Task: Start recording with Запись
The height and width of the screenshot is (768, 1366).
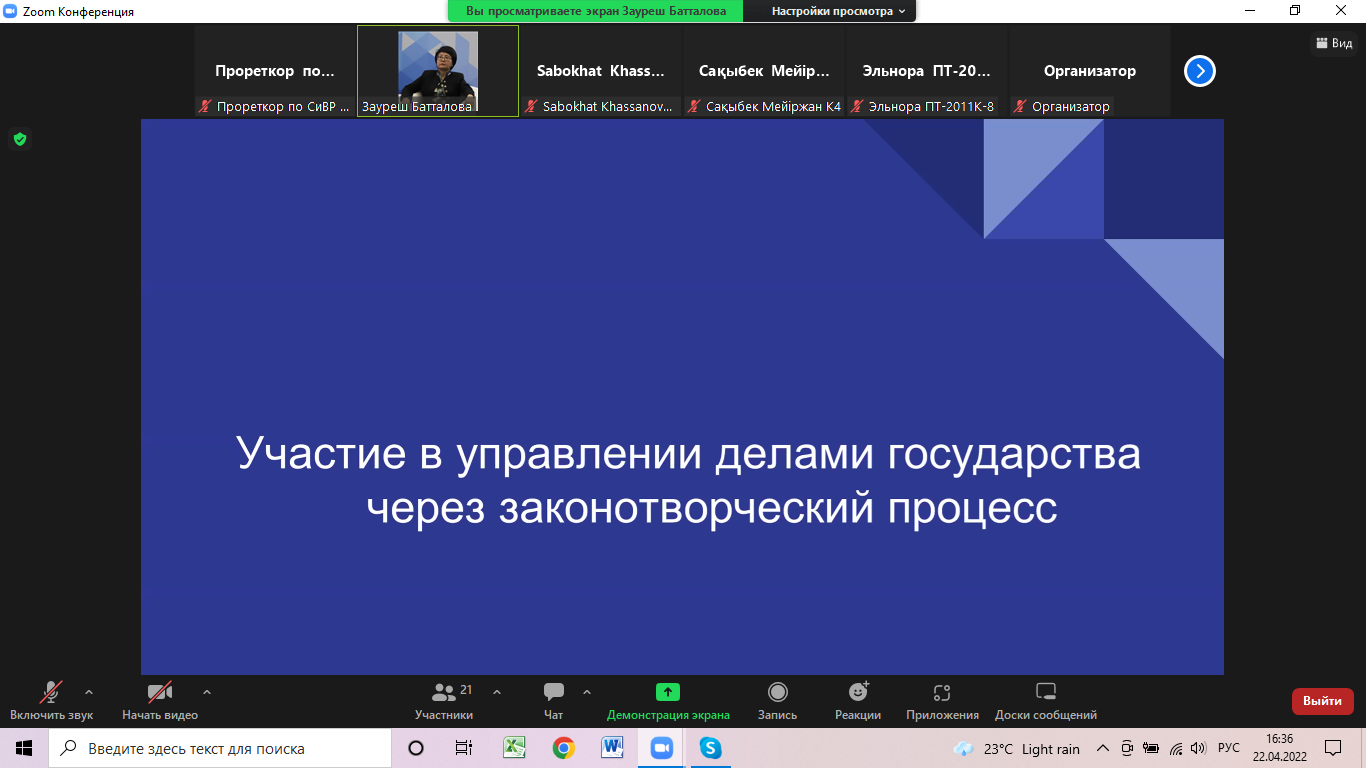Action: (x=777, y=701)
